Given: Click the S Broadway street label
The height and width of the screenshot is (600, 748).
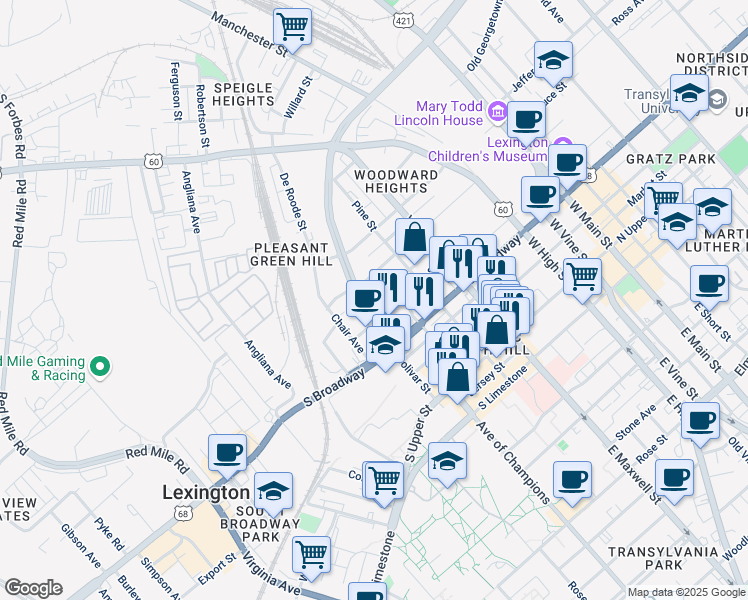Looking at the screenshot, I should pos(334,388).
